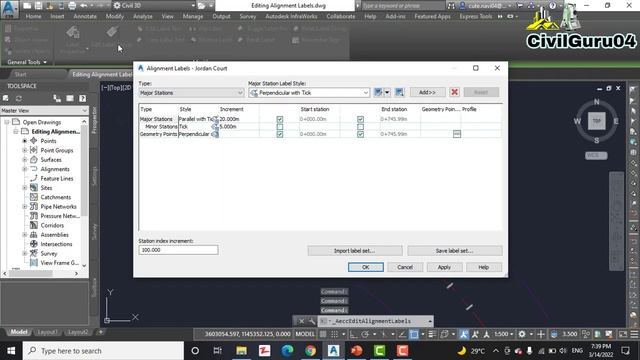Image resolution: width=640 pixels, height=360 pixels.
Task: Click the Apply button
Action: point(444,267)
